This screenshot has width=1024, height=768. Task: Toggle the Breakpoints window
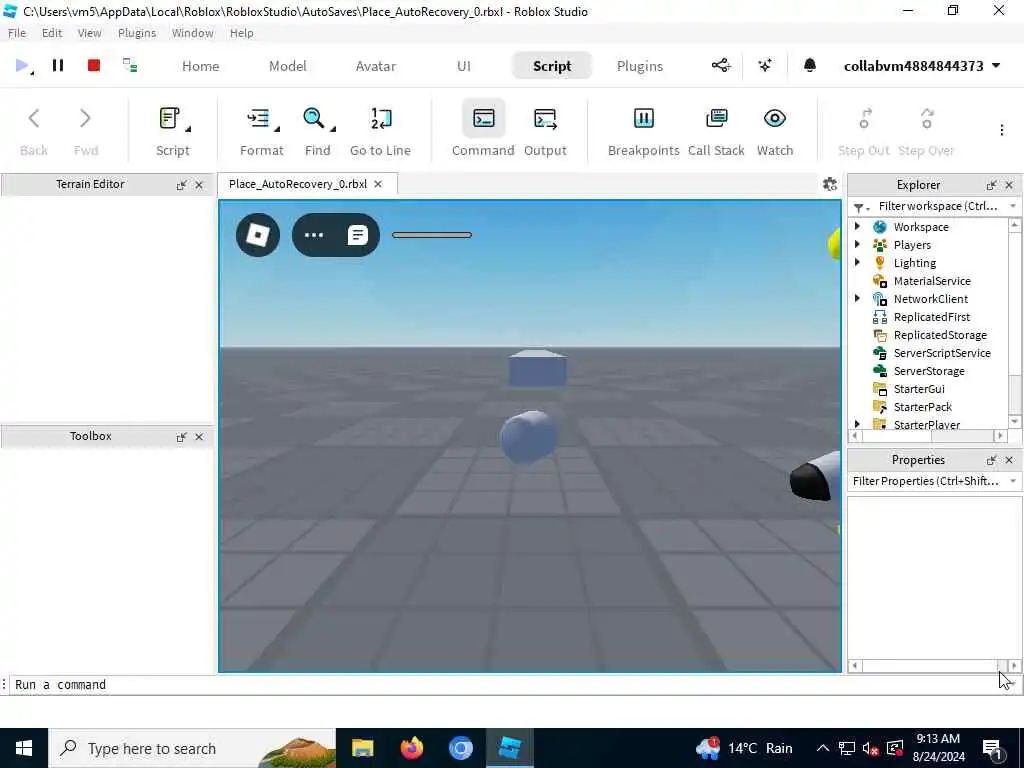pyautogui.click(x=643, y=131)
